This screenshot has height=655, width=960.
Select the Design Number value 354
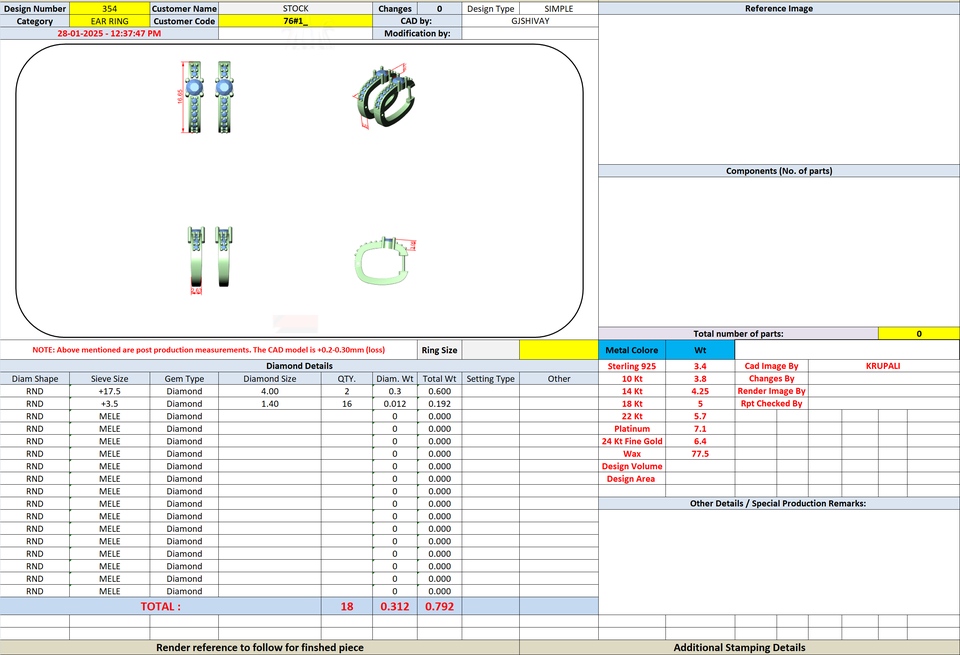click(x=110, y=9)
